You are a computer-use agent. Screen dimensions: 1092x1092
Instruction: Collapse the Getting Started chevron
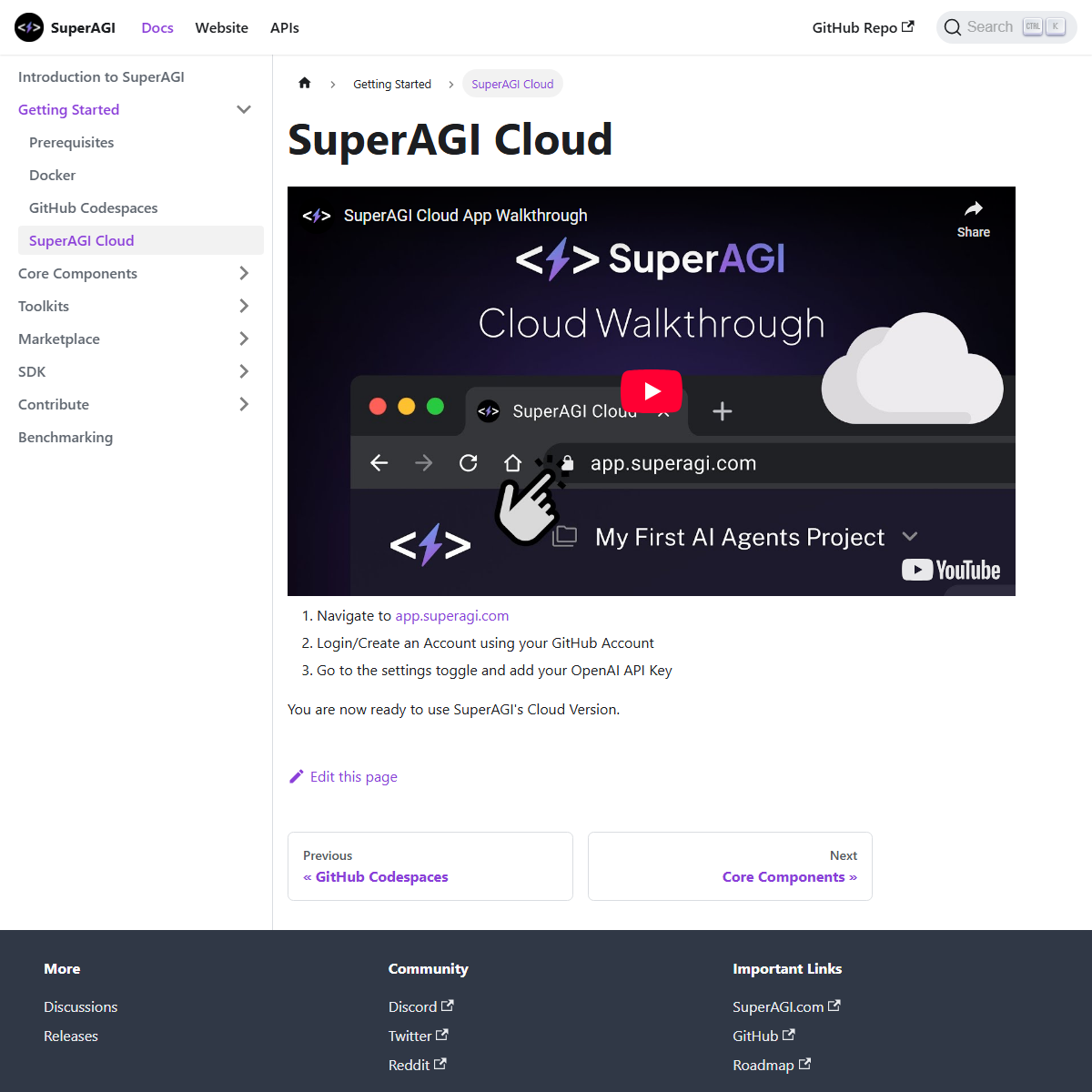[244, 109]
